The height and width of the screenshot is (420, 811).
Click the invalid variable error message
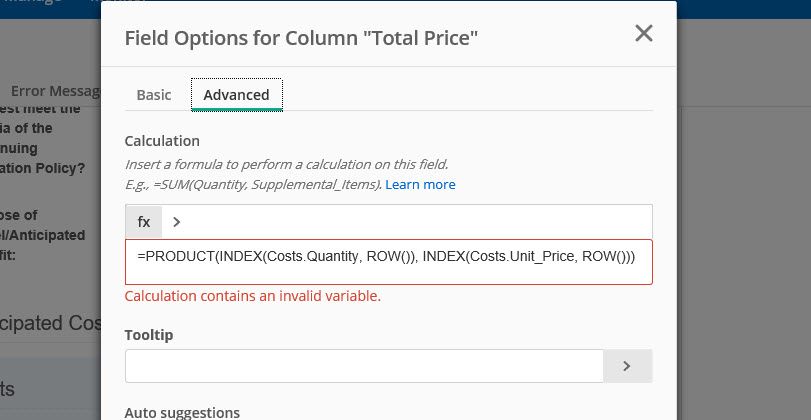coord(252,296)
